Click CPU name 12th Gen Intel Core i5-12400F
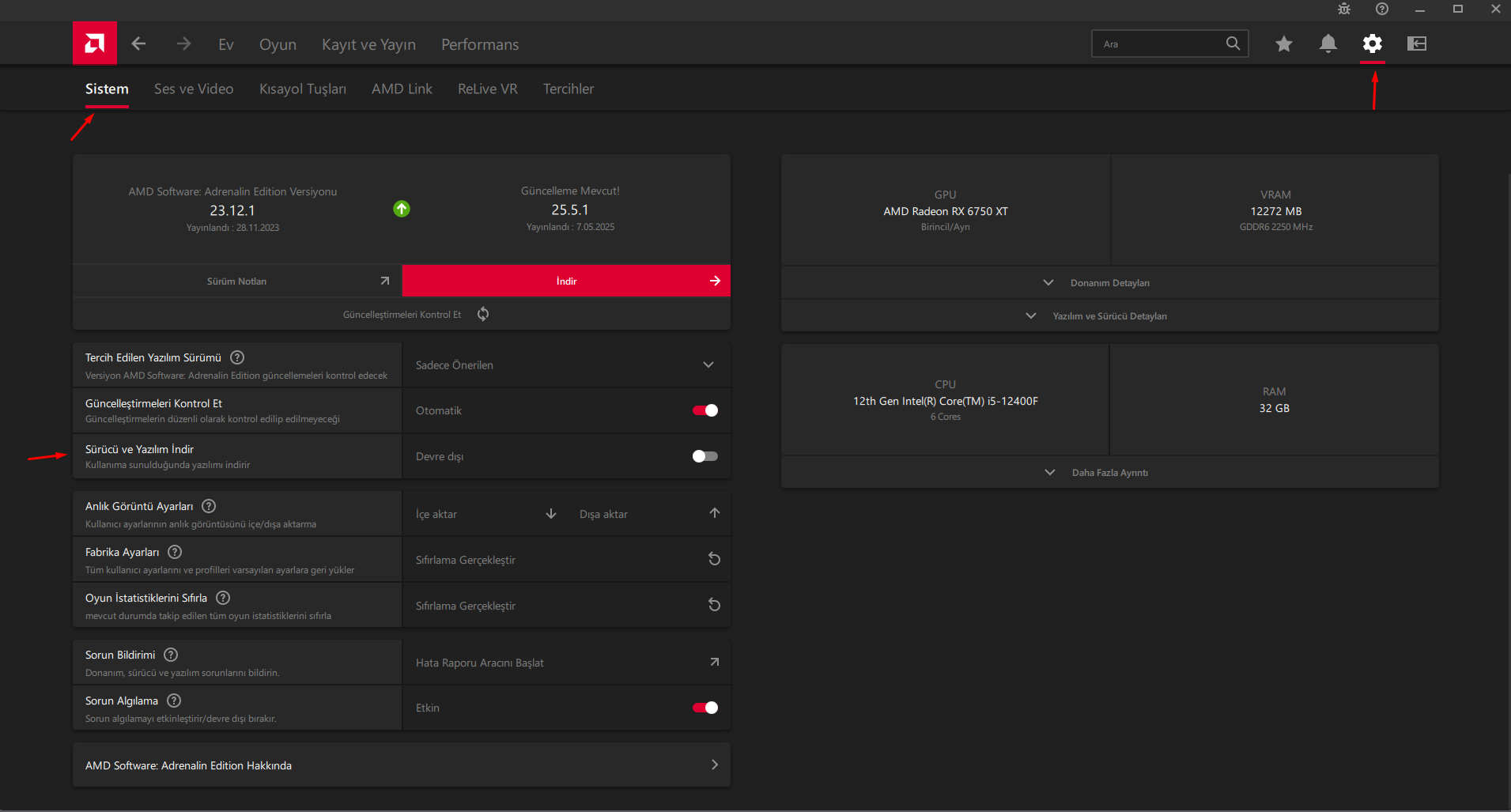 (x=946, y=401)
